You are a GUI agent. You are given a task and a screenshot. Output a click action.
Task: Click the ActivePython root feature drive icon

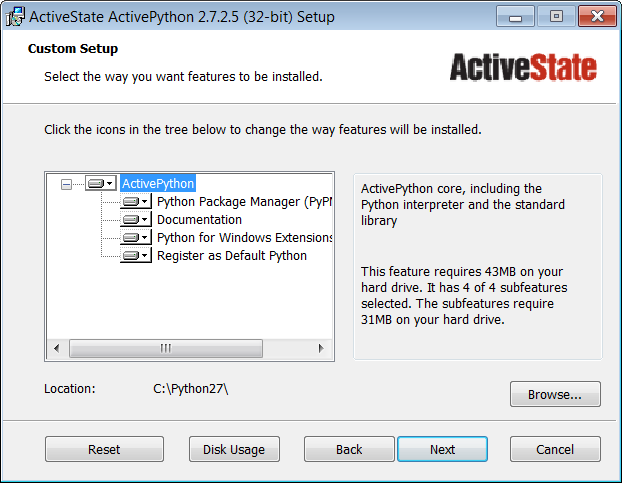(x=96, y=184)
